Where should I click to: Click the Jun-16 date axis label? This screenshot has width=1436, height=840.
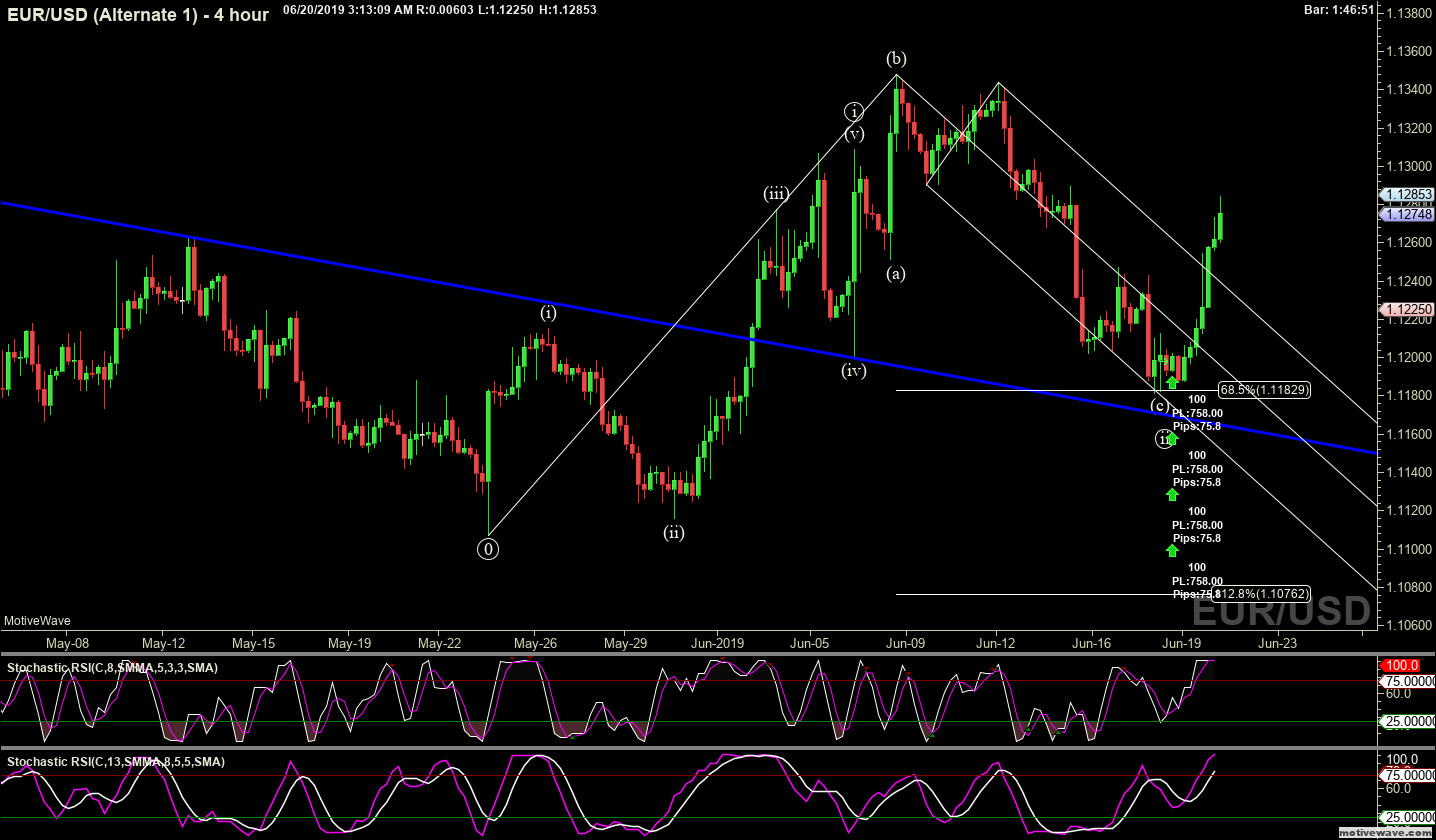1092,643
